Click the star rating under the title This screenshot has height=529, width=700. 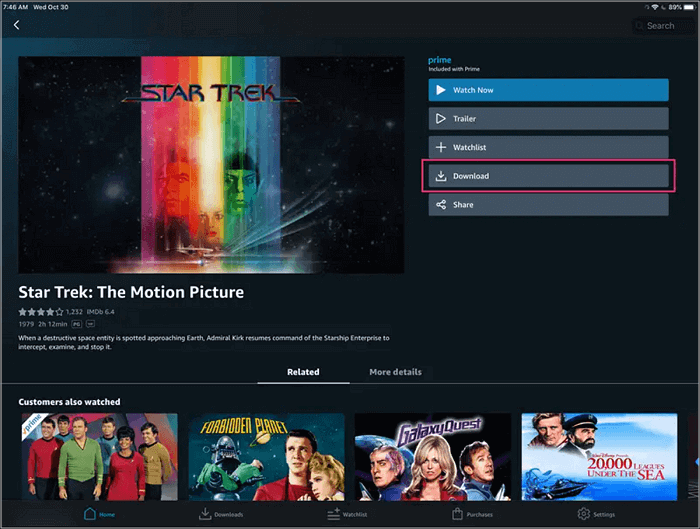pos(41,312)
